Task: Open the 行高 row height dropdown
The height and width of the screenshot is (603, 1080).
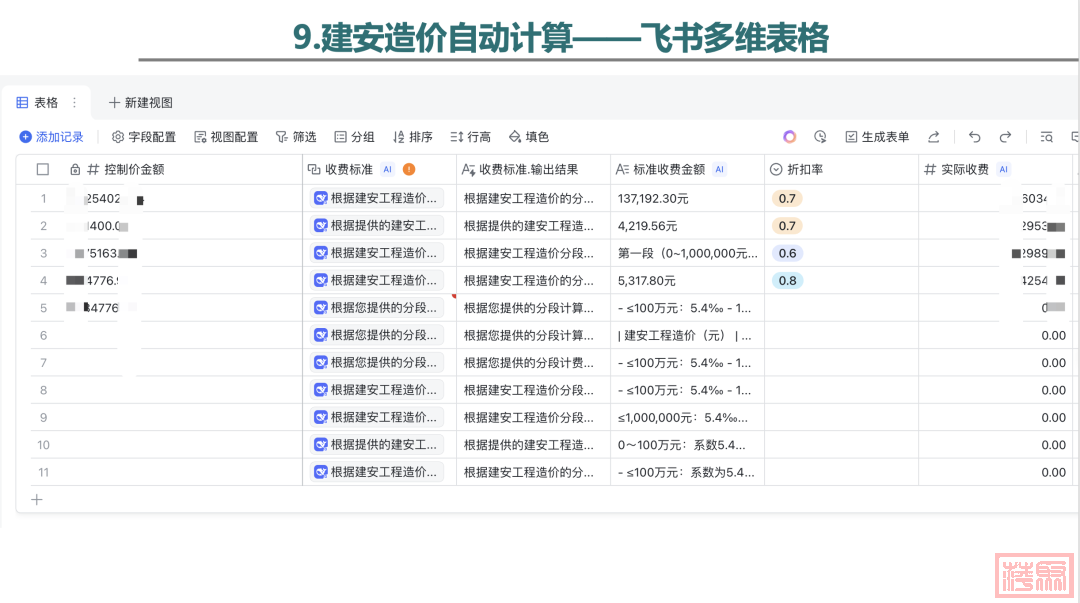Action: click(x=470, y=137)
